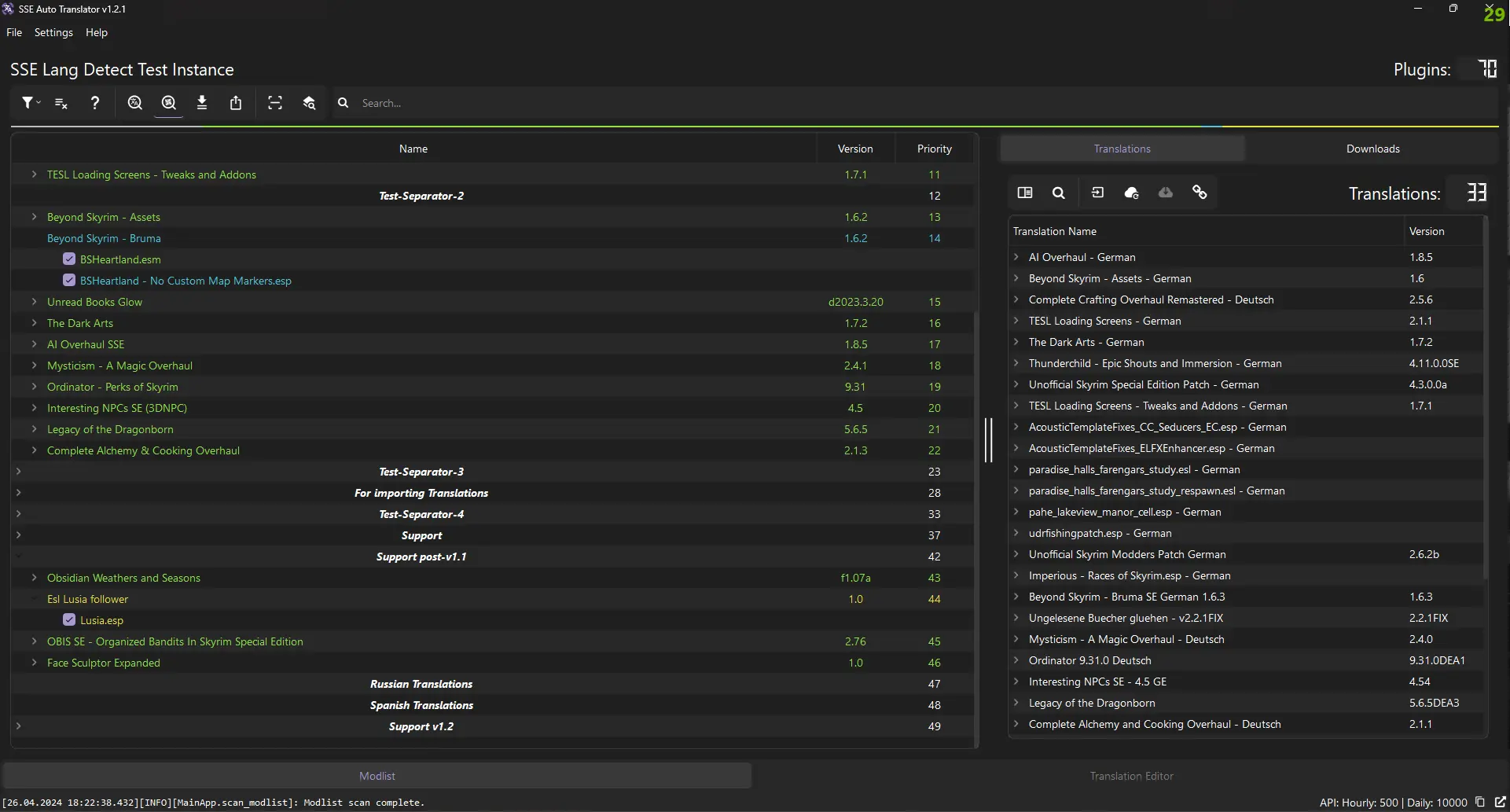
Task: Toggle the Lusia.esp checkbox
Action: coord(69,619)
